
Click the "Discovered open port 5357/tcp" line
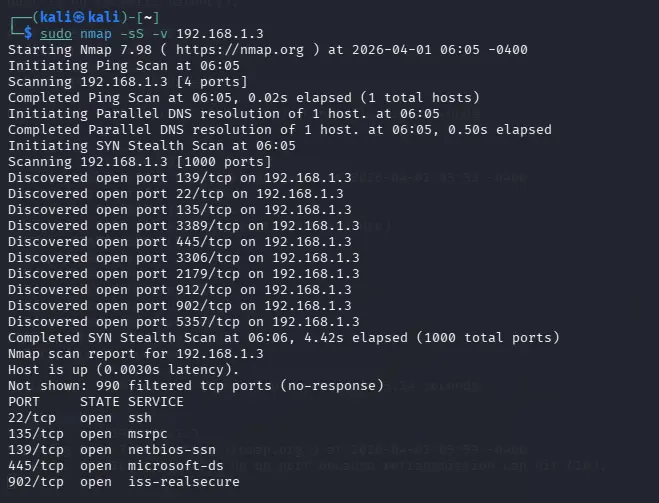[x=183, y=321]
